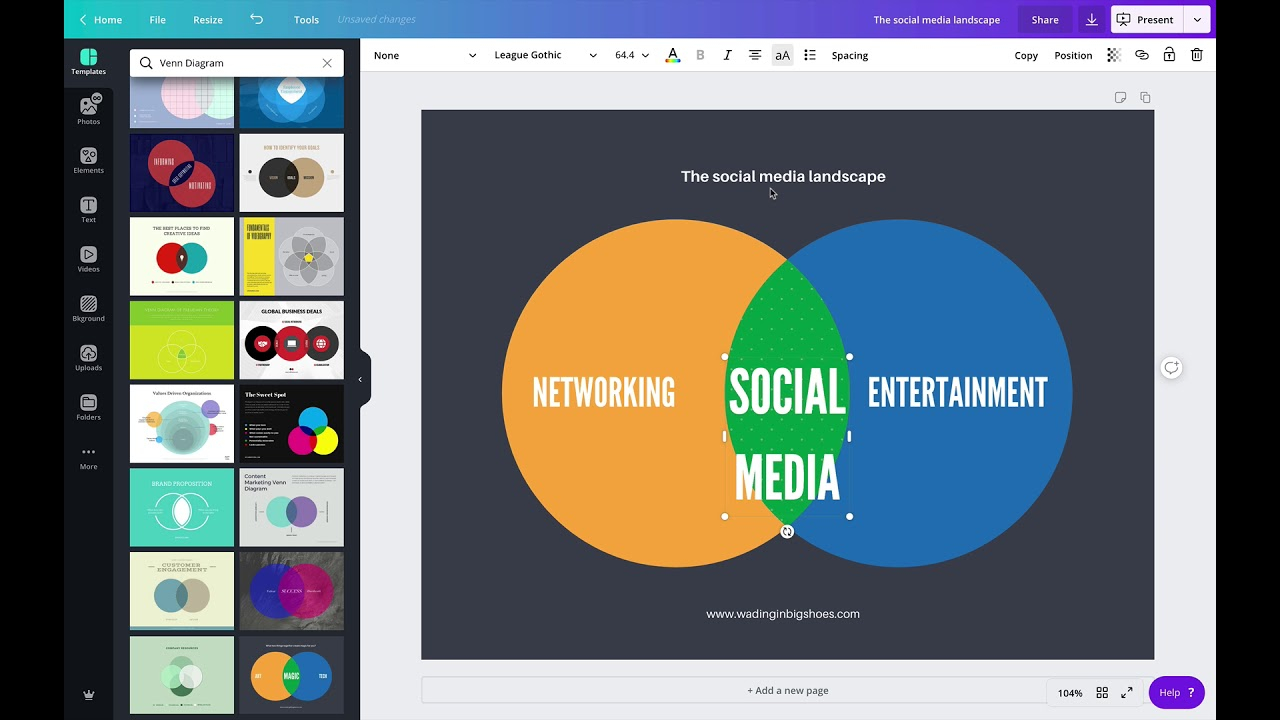The height and width of the screenshot is (720, 1280).
Task: Enter fullscreen mode icon
Action: point(1127,693)
